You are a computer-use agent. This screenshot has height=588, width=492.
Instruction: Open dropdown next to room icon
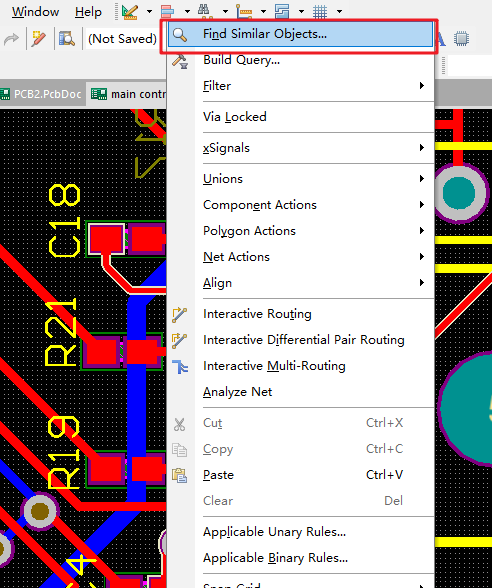click(302, 12)
